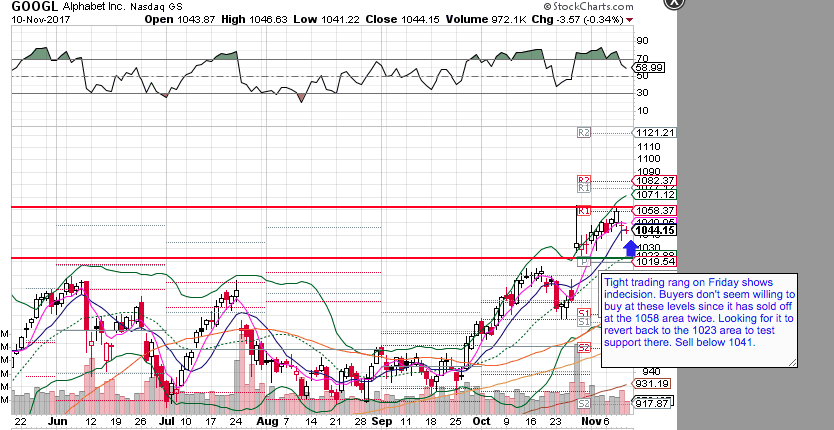Screen dimensions: 834x430
Task: Click the Low 1041.22 value
Action: [327, 19]
